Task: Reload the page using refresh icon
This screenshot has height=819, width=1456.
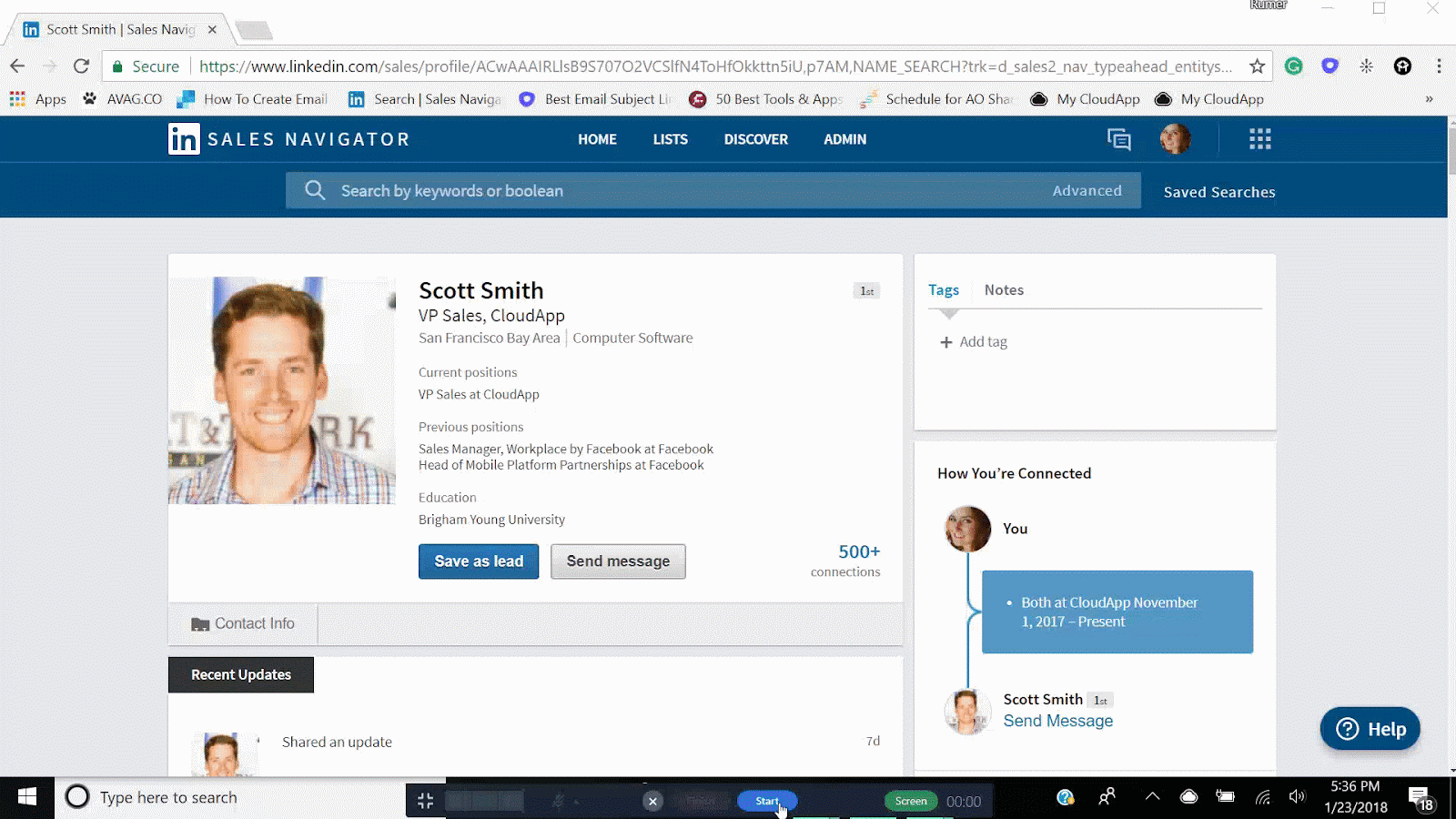Action: tap(81, 66)
